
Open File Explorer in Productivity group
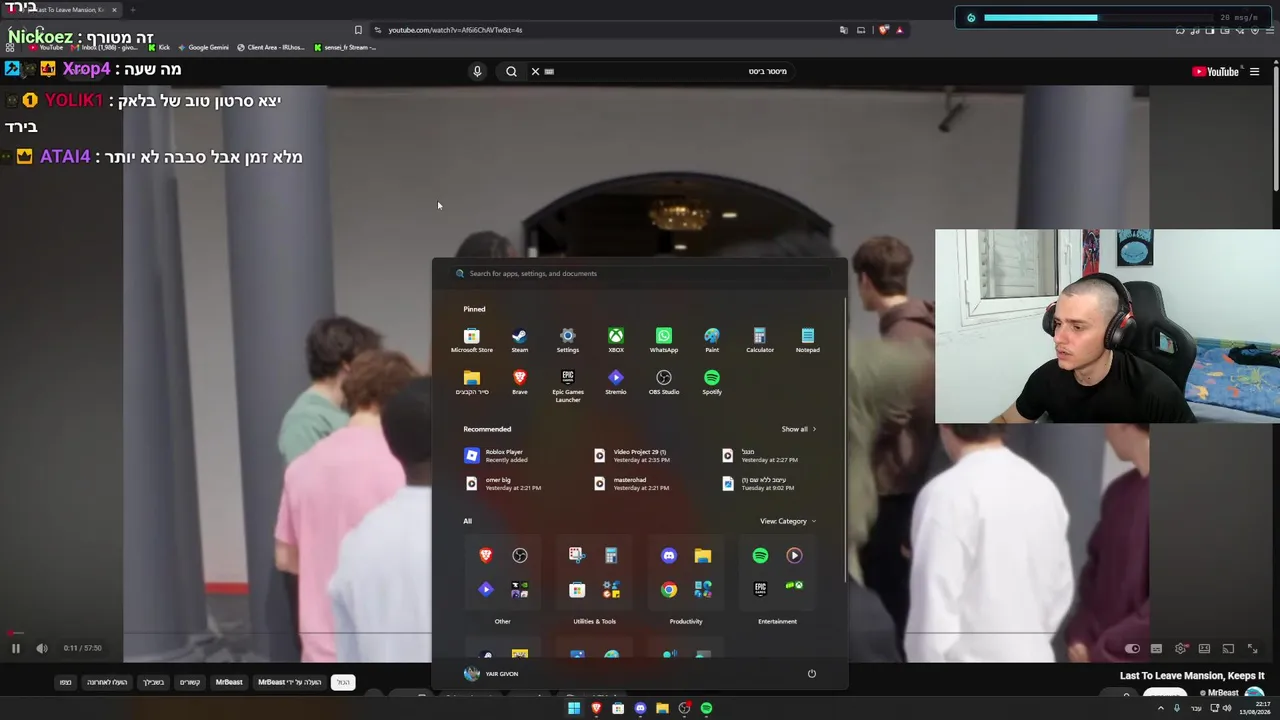click(x=703, y=555)
